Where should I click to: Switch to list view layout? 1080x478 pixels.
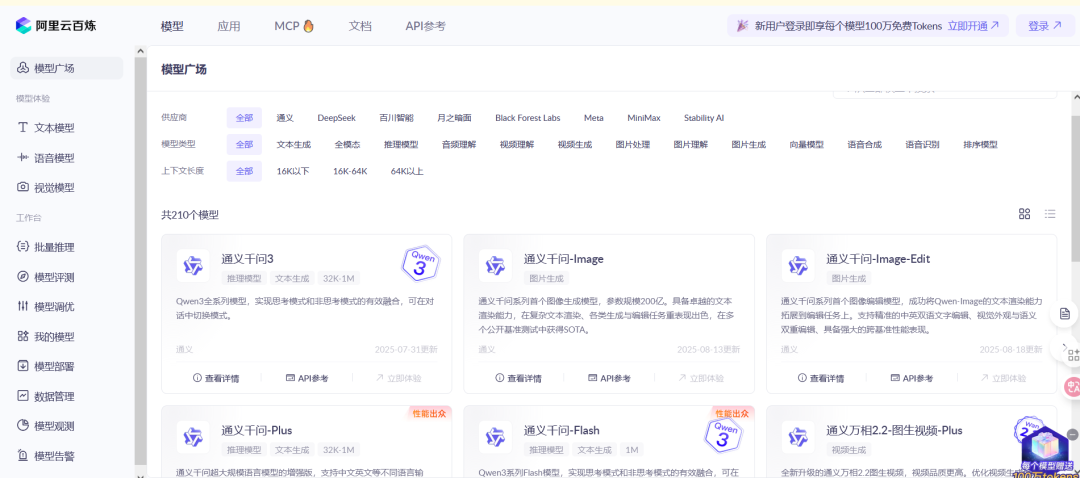[x=1050, y=214]
